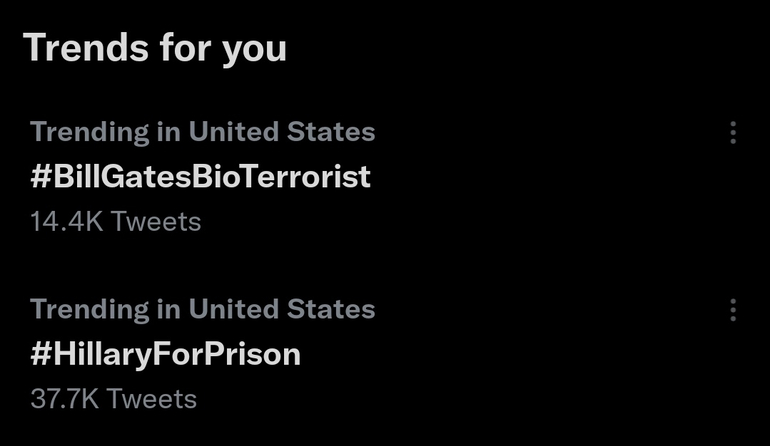This screenshot has height=446, width=770.
Task: Expand the second trend's overflow menu
Action: [733, 310]
